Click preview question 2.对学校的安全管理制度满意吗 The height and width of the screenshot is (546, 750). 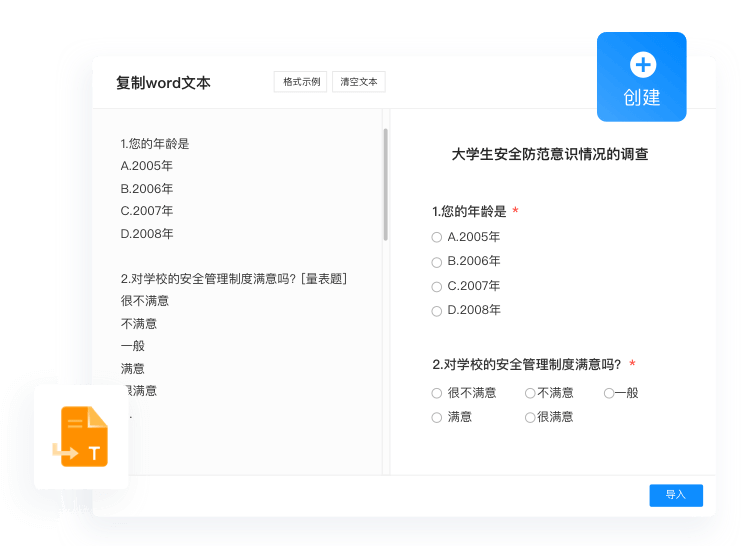[x=527, y=365]
